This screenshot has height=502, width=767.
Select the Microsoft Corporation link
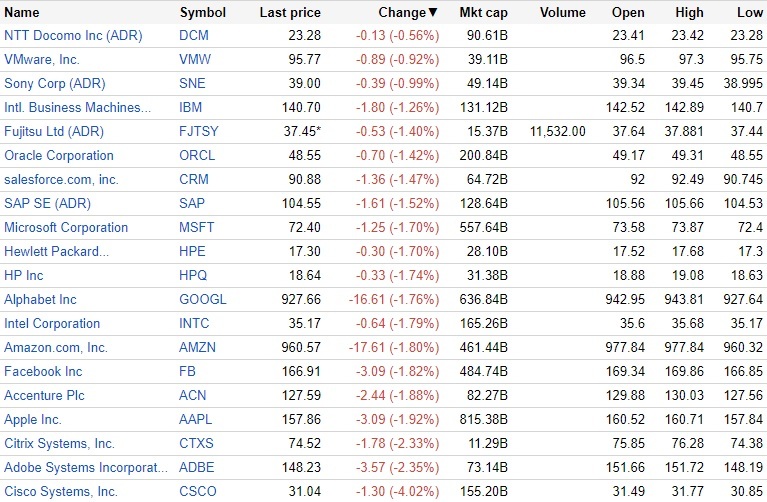pos(66,228)
